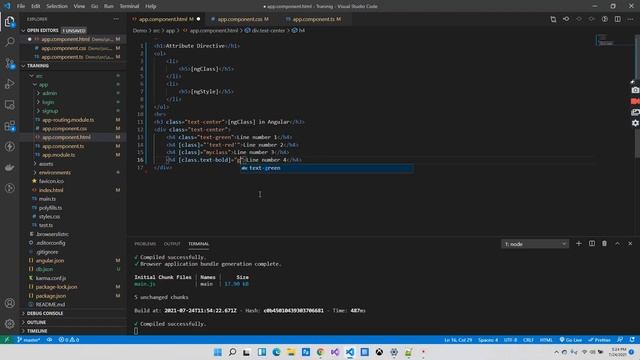Open the Docker view in activity bar
Screen dimensions: 640x360
click(9, 167)
